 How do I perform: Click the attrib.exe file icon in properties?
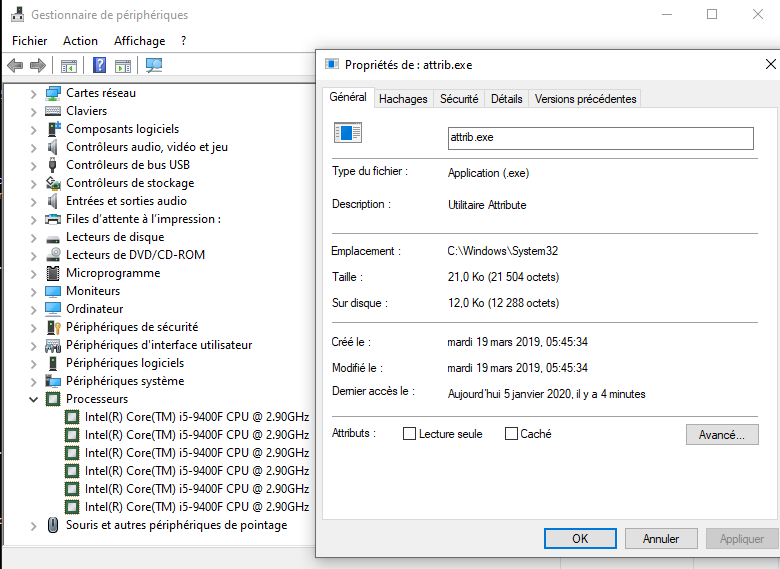click(348, 133)
